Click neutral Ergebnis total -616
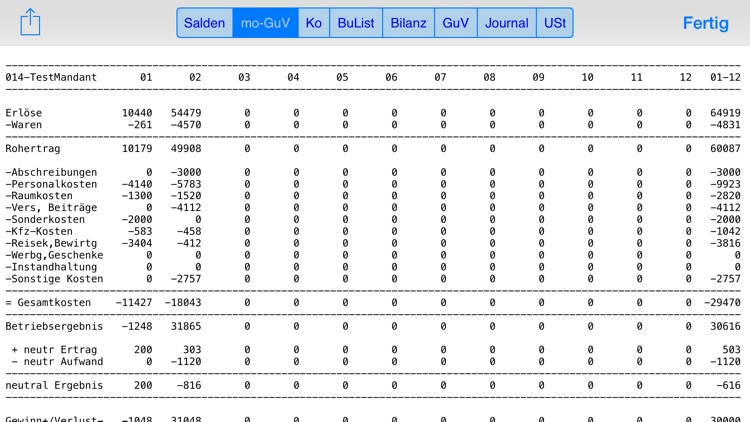 click(728, 385)
